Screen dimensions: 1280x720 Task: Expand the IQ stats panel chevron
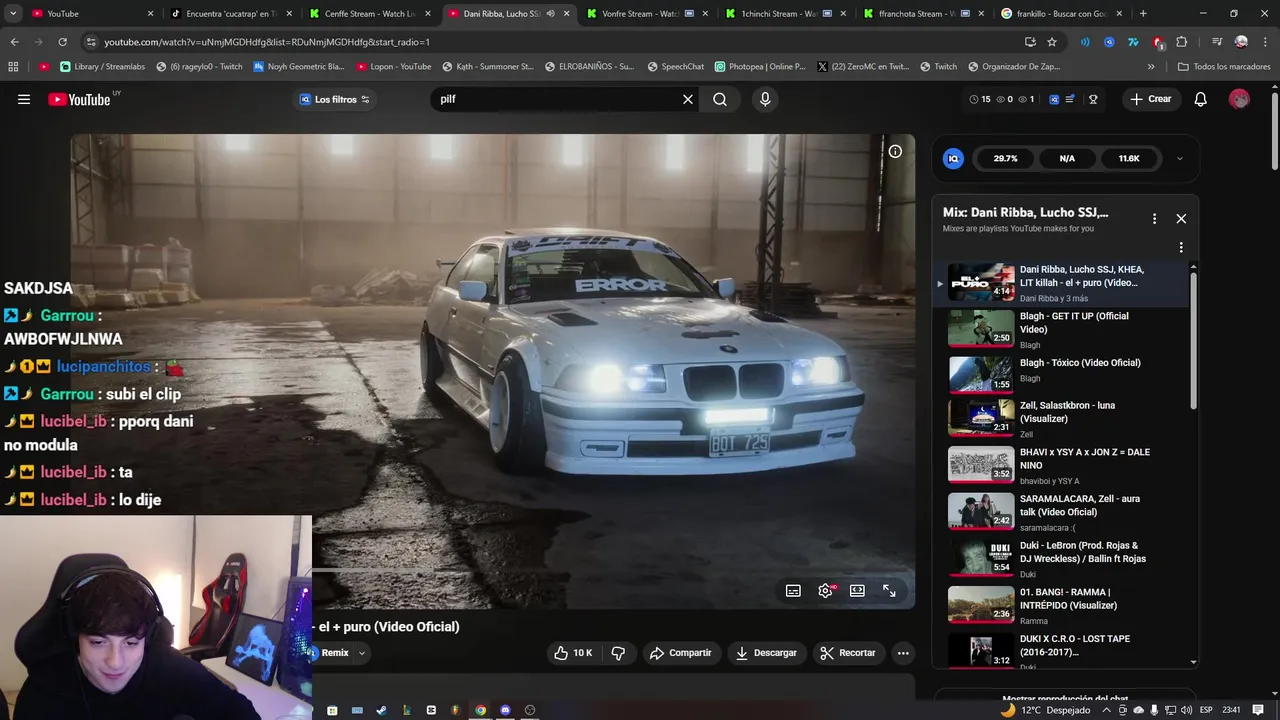[x=1180, y=158]
